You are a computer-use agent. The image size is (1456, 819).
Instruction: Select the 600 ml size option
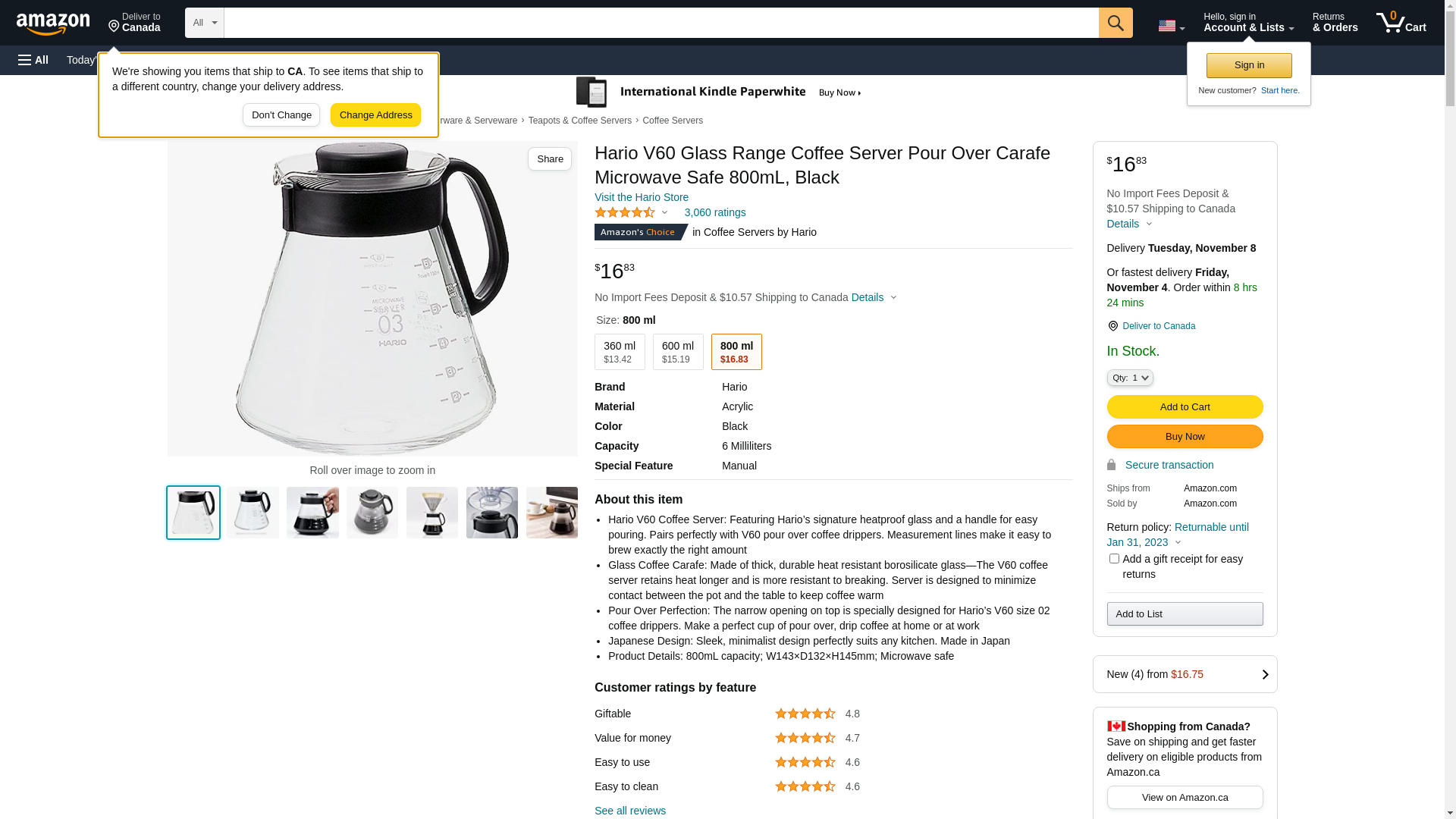point(678,352)
